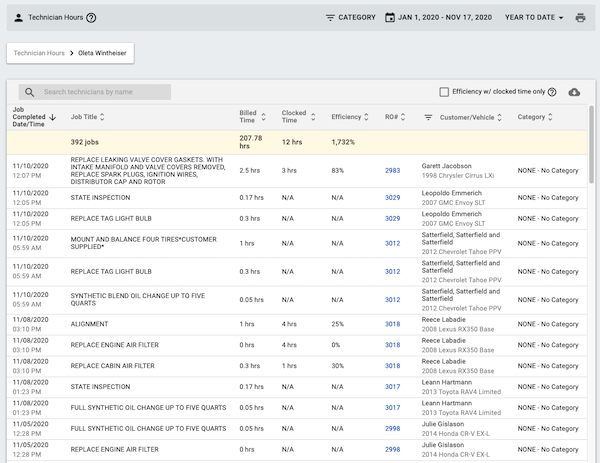Viewport: 600px width, 463px height.
Task: Go back to Technician Hours breadcrumb
Action: click(x=39, y=53)
